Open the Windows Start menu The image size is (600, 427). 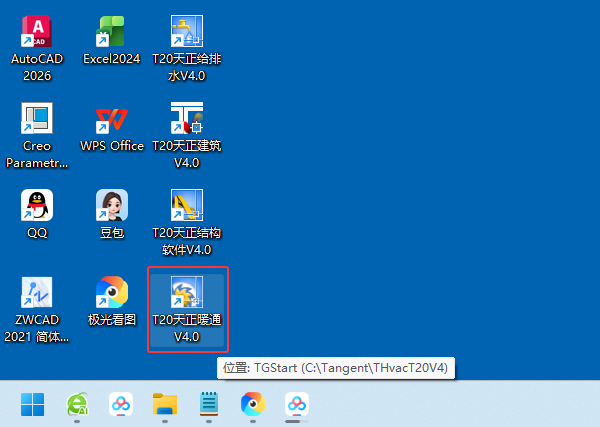coord(33,404)
